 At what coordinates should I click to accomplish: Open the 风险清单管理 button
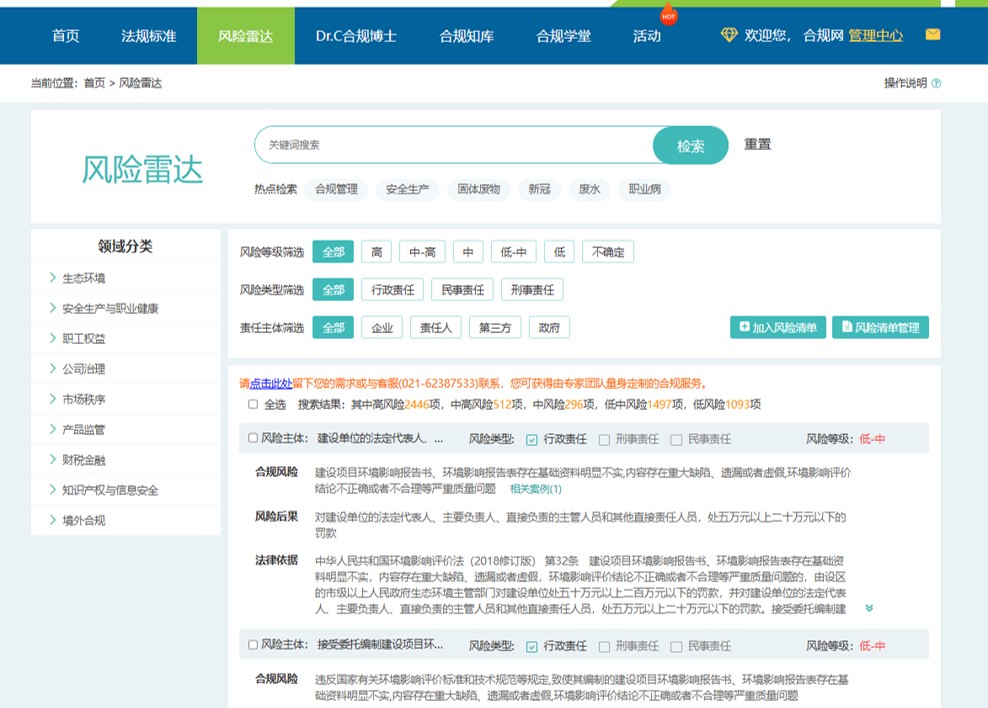[880, 328]
